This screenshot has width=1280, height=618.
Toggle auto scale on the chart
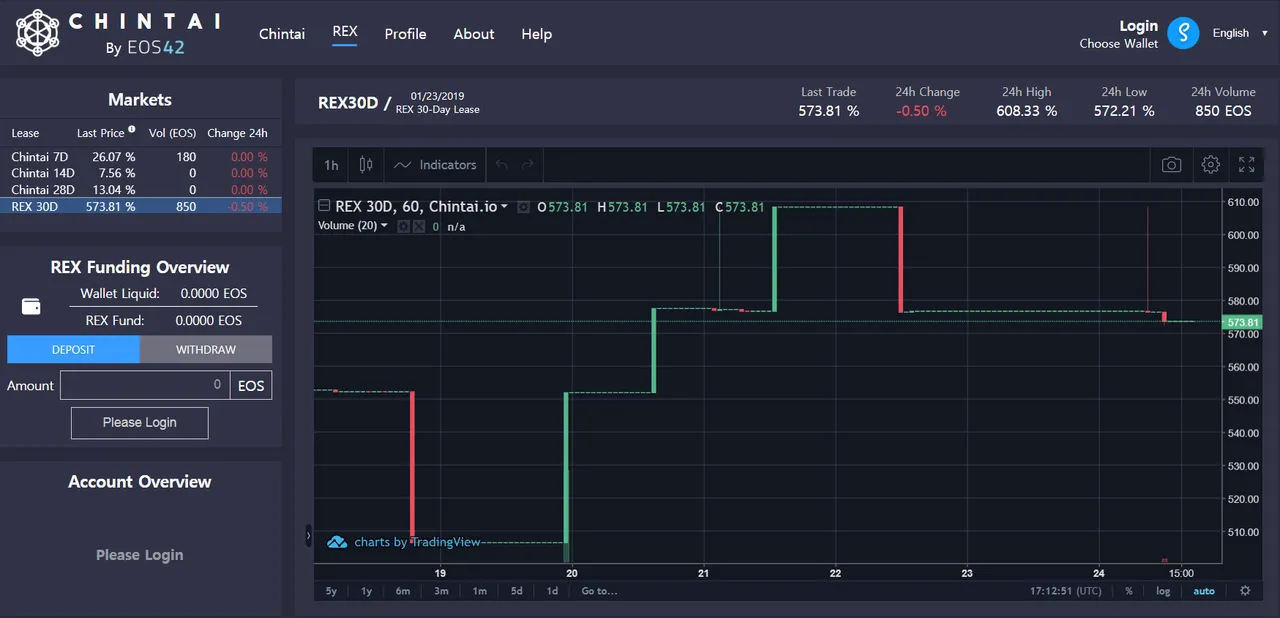1204,591
